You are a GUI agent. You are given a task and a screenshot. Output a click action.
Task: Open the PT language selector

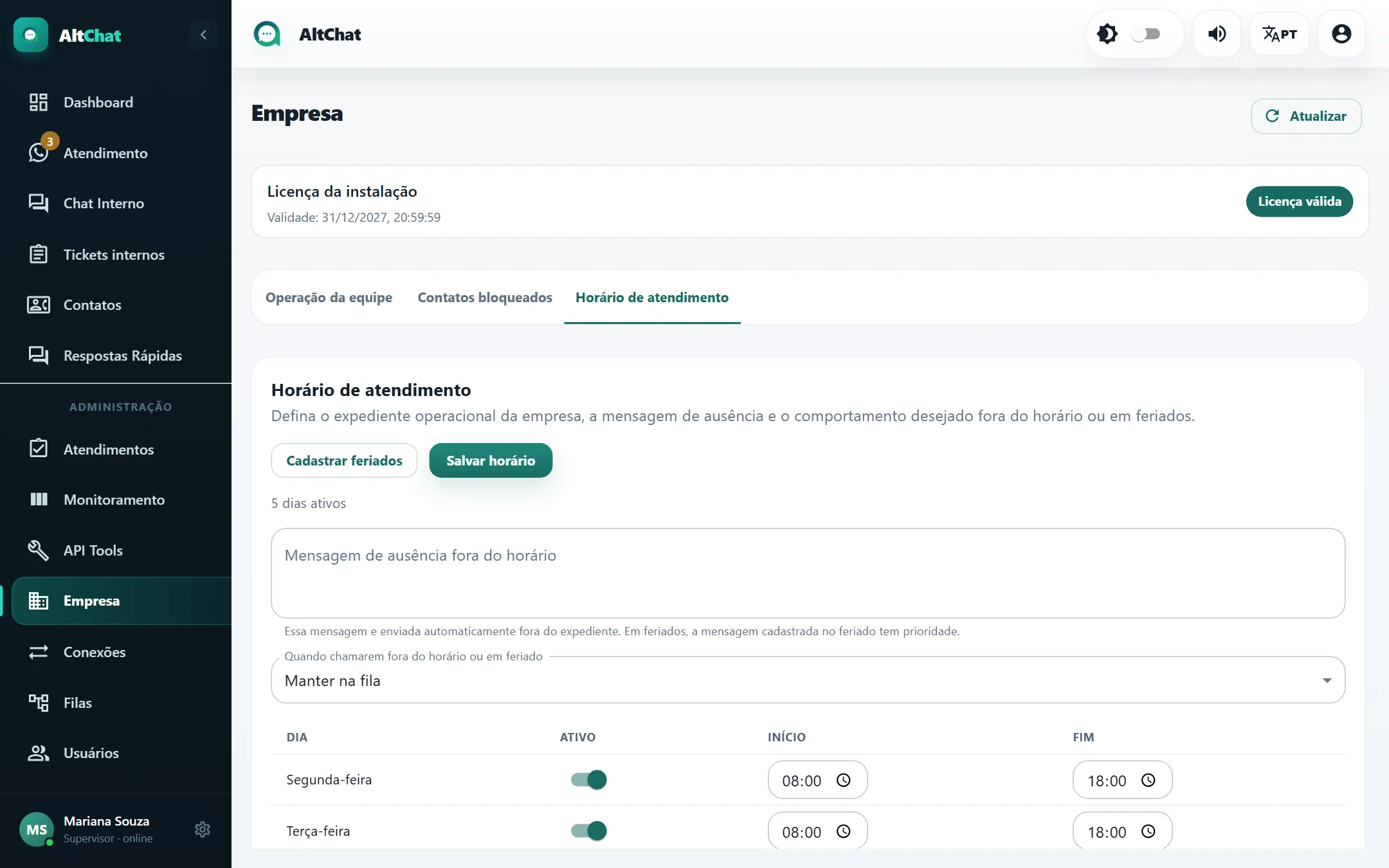coord(1279,34)
